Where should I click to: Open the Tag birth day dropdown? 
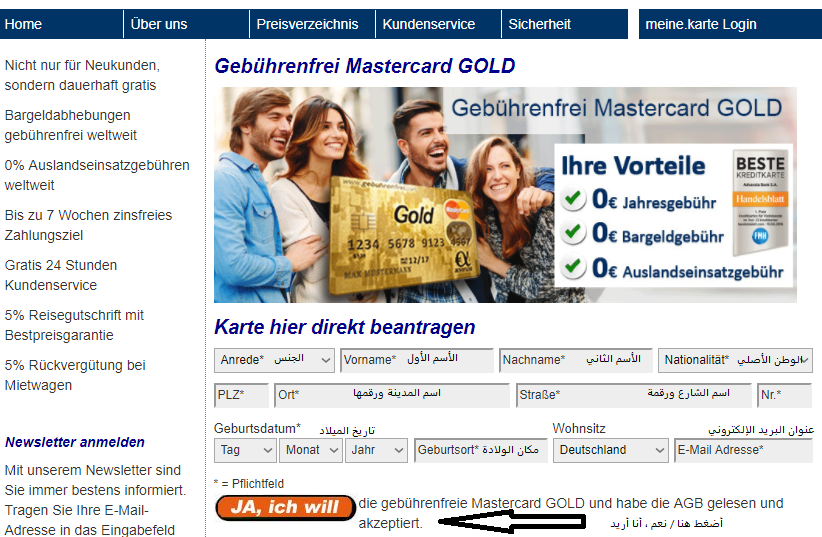(x=245, y=450)
